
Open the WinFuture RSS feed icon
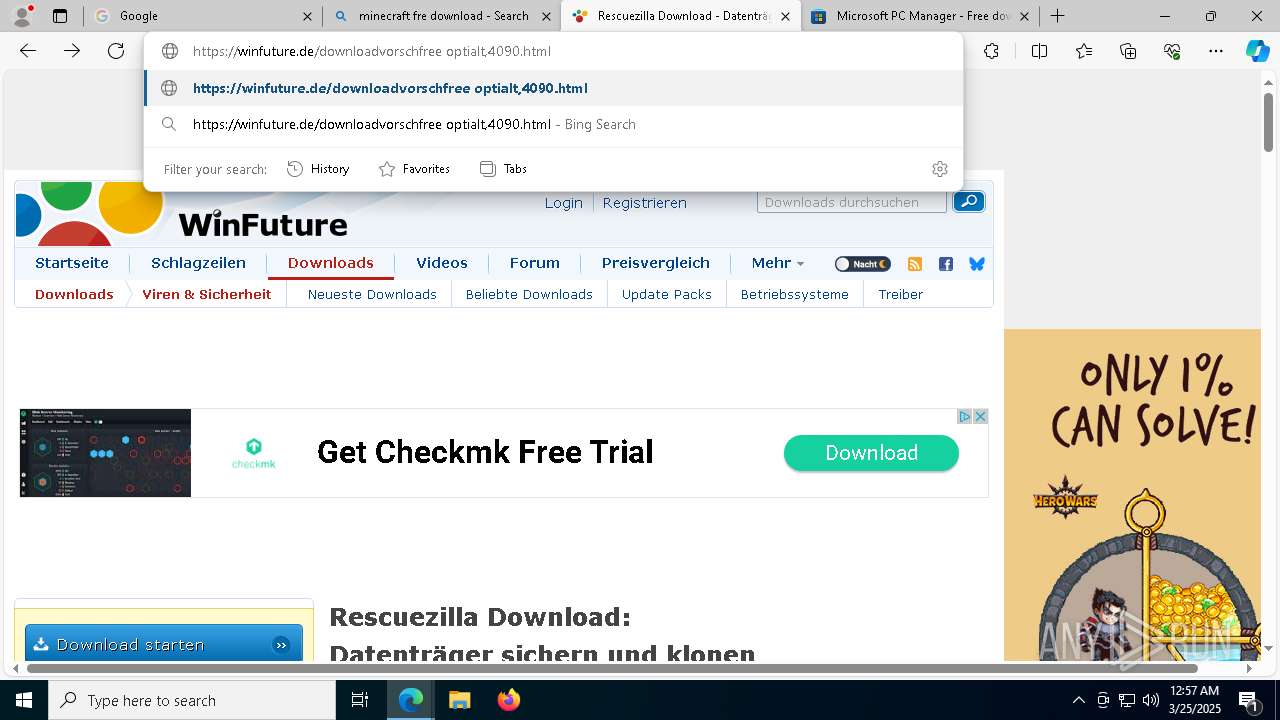(914, 264)
